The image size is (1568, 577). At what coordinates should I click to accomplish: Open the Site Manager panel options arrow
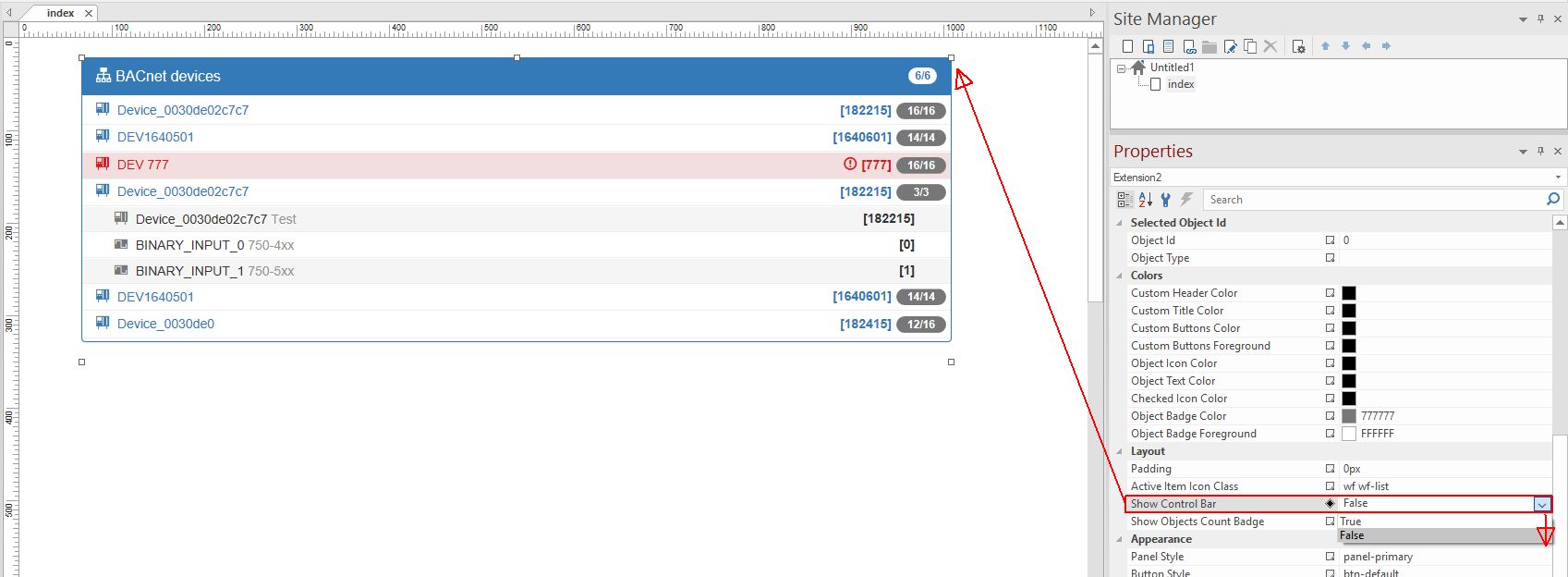click(1523, 19)
